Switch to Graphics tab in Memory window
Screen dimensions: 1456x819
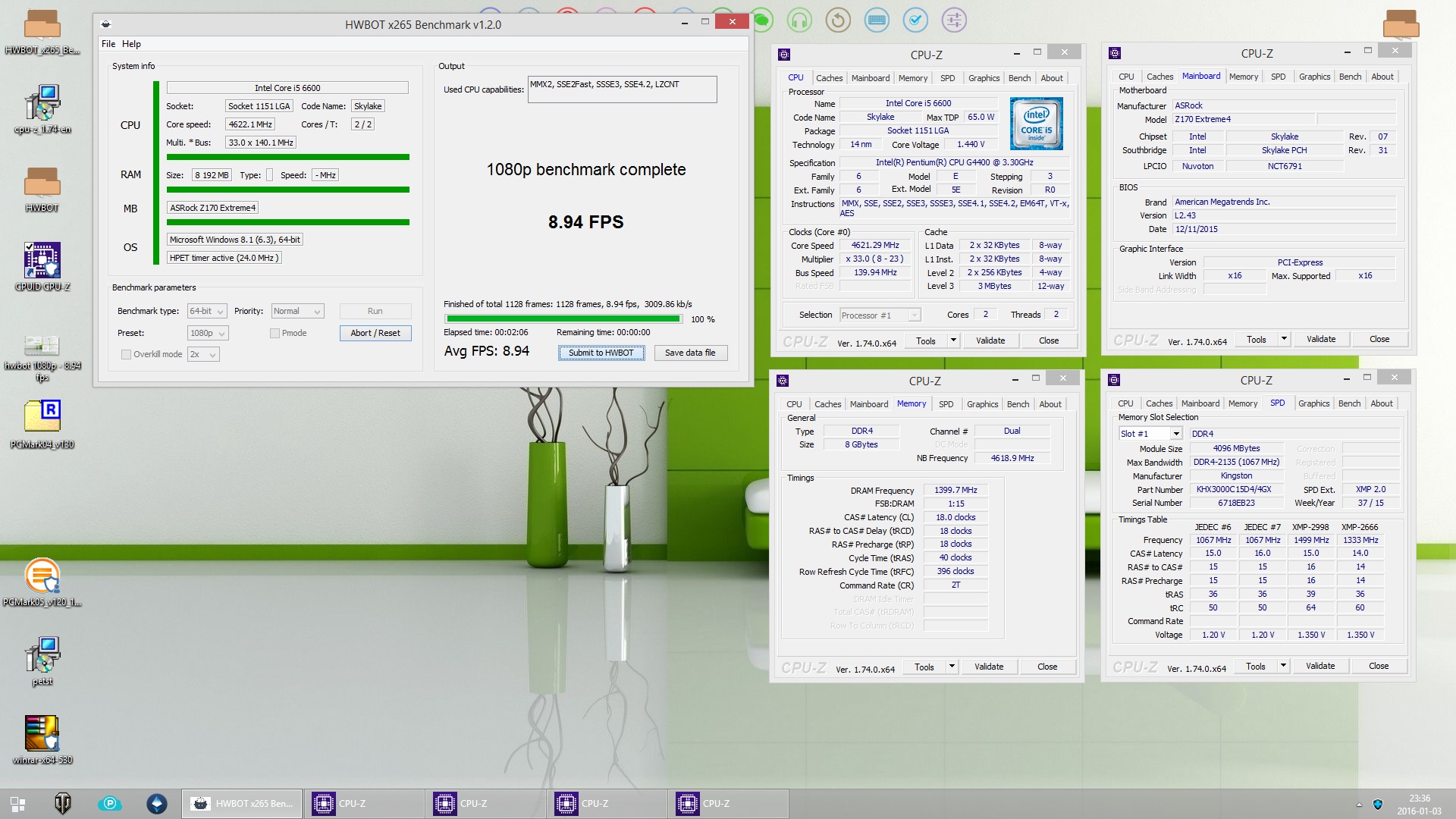(982, 404)
